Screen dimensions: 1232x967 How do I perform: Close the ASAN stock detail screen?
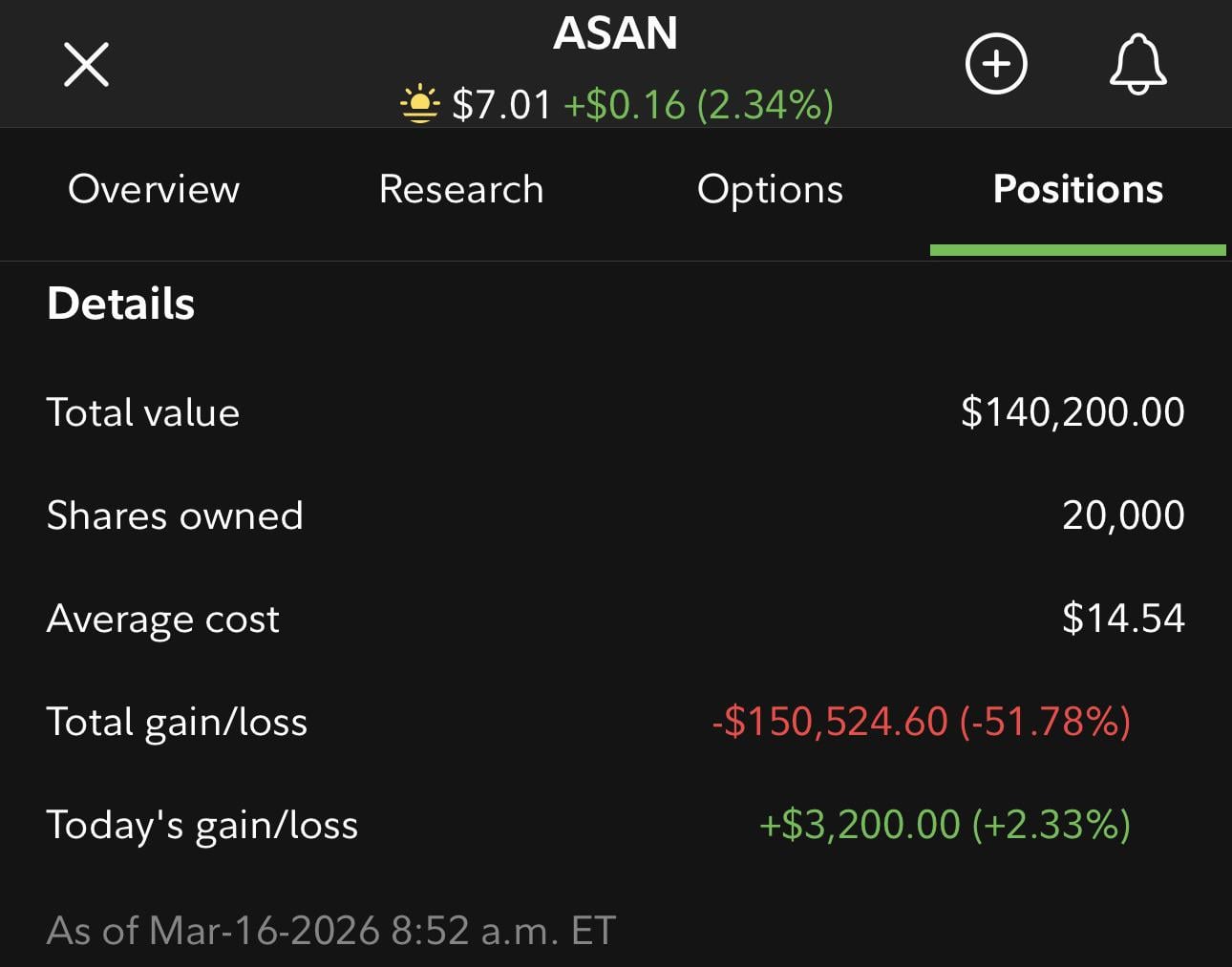pos(86,65)
